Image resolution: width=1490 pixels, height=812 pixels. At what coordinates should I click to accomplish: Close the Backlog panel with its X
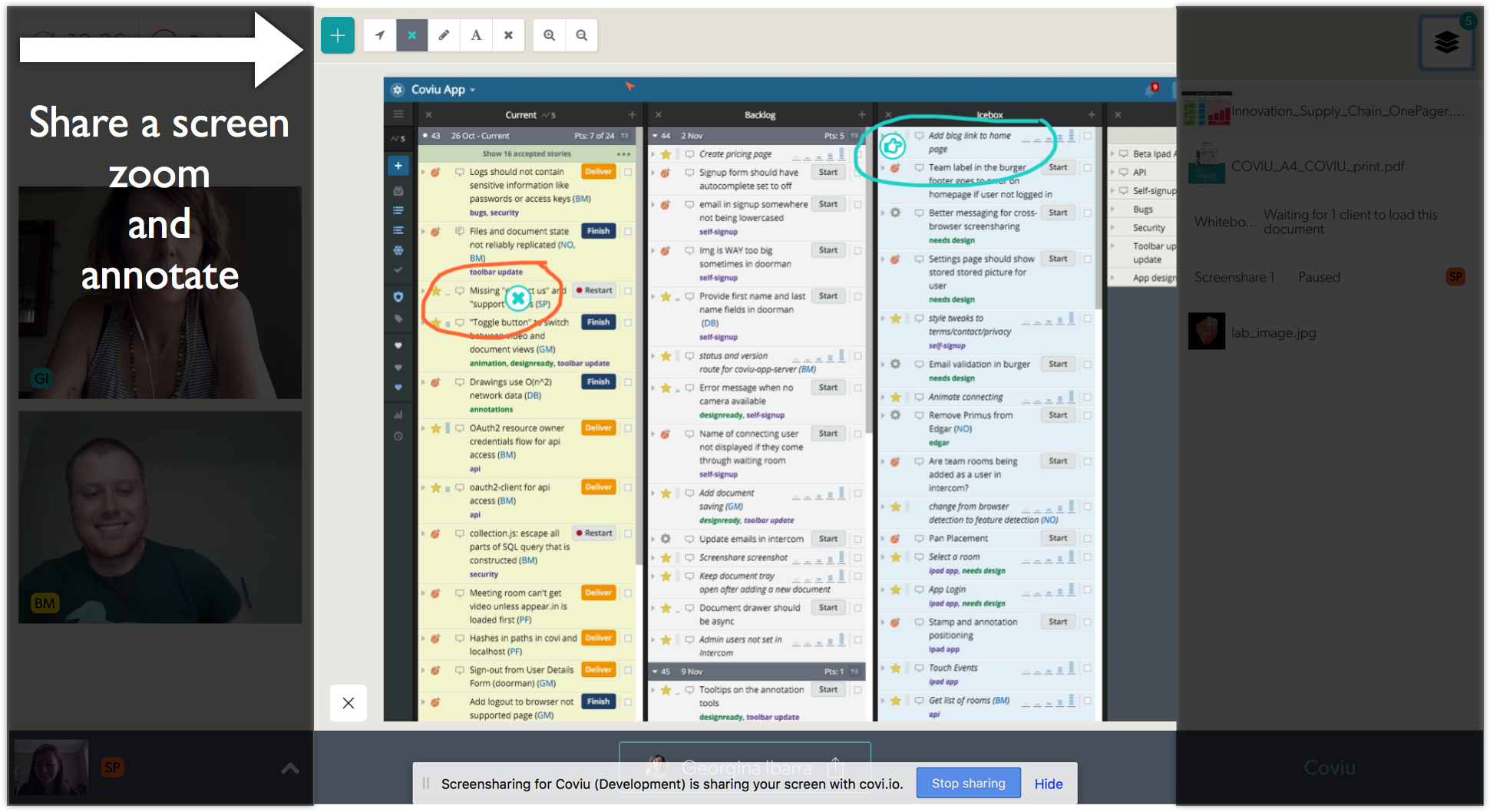point(658,114)
